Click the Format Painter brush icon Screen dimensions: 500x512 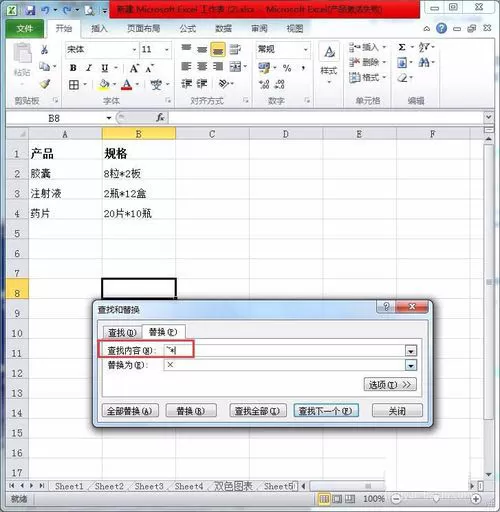pyautogui.click(x=45, y=84)
